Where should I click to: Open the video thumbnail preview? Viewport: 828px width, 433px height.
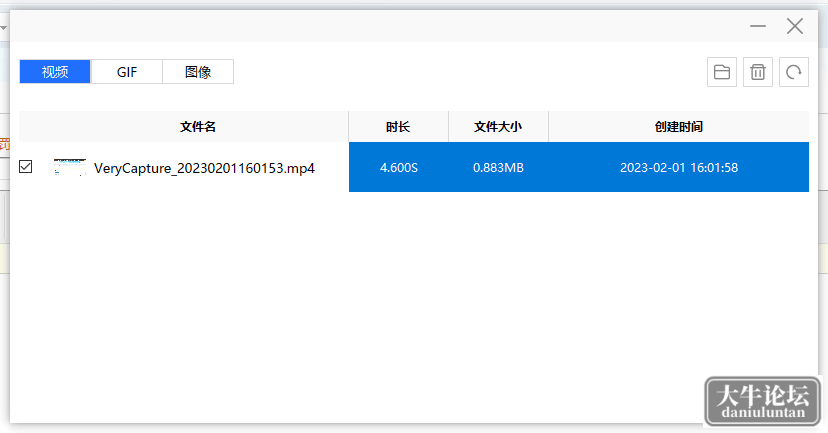[x=70, y=167]
